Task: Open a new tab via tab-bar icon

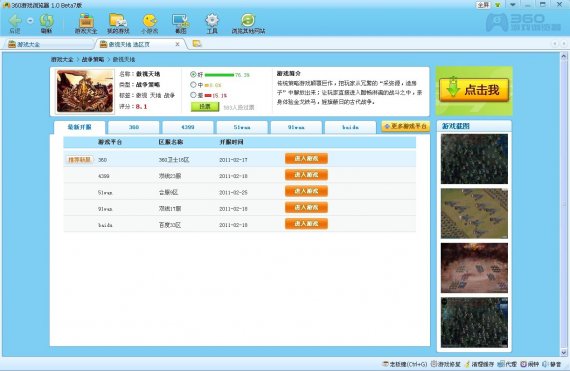Action: (197, 44)
